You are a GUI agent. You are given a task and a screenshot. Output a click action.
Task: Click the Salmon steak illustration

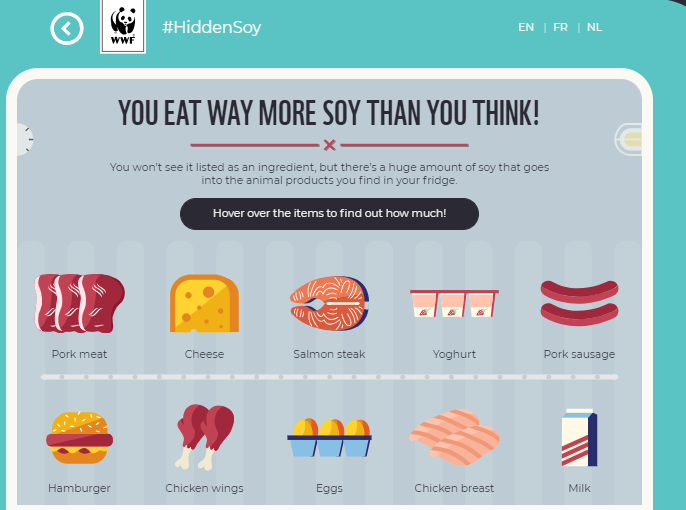pyautogui.click(x=329, y=303)
